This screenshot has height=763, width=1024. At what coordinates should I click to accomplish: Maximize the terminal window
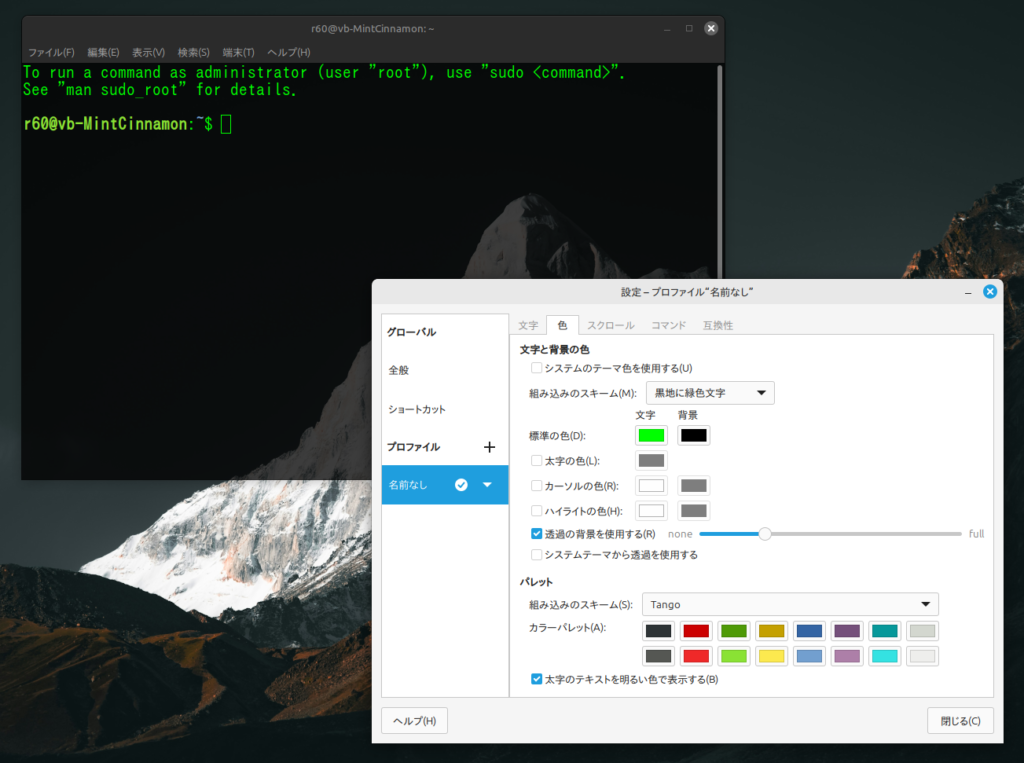689,28
